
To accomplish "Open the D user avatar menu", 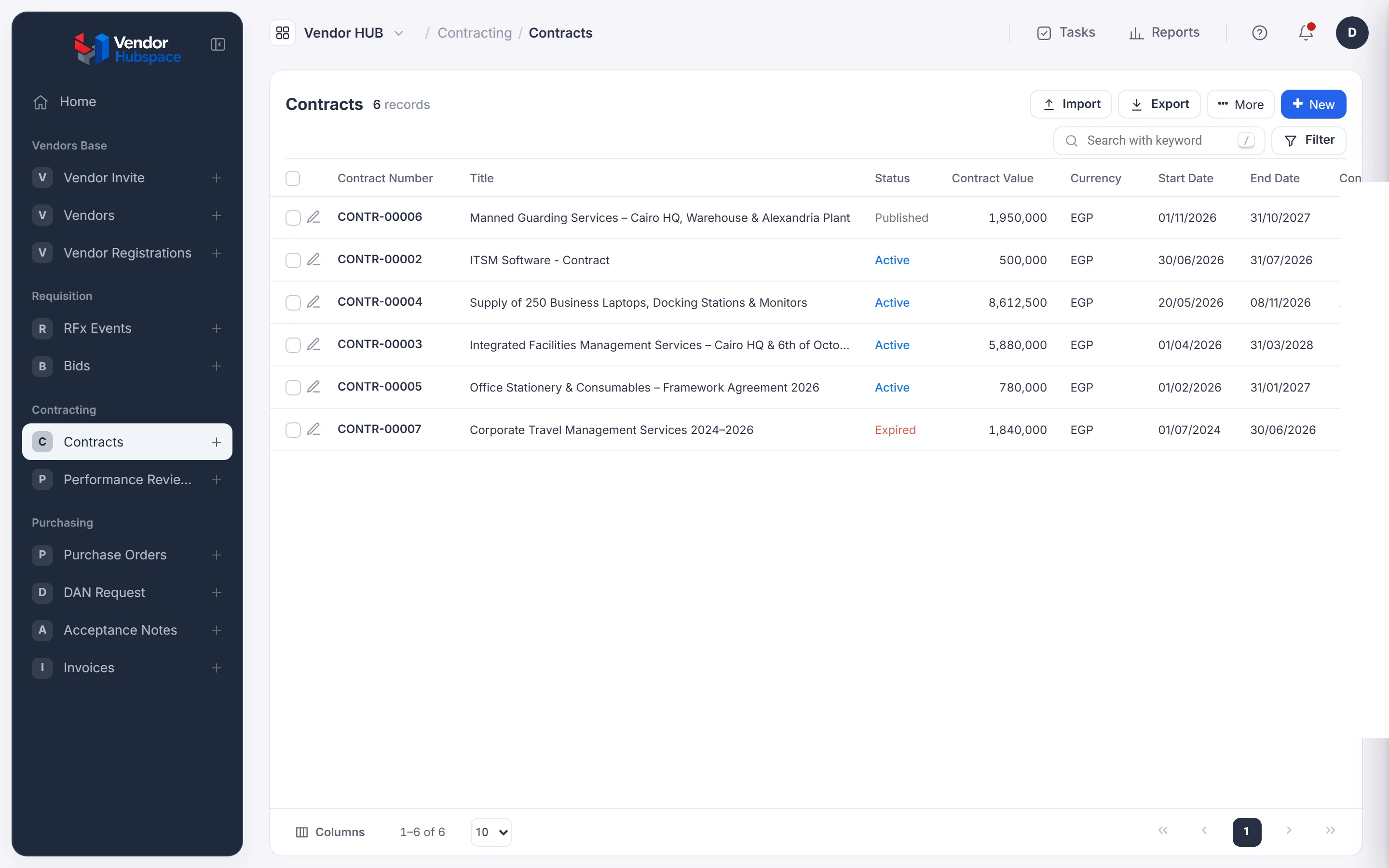I will coord(1352,33).
